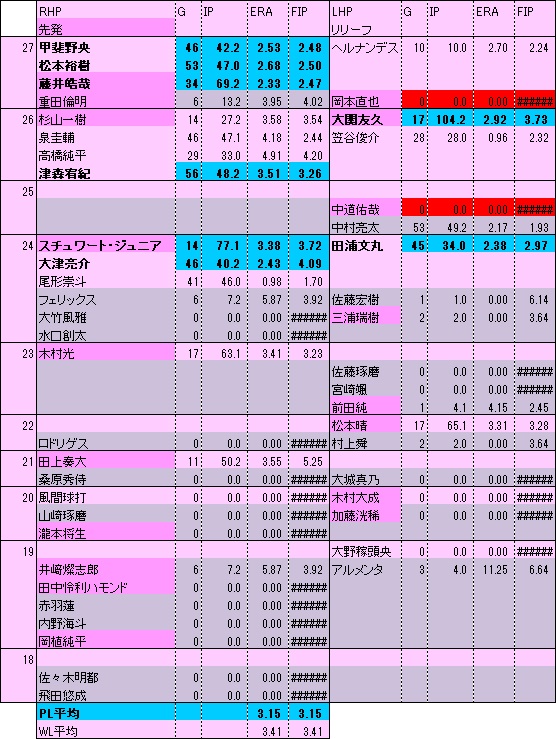Select player name 津森宥紀
This screenshot has width=556, height=739.
106,173
